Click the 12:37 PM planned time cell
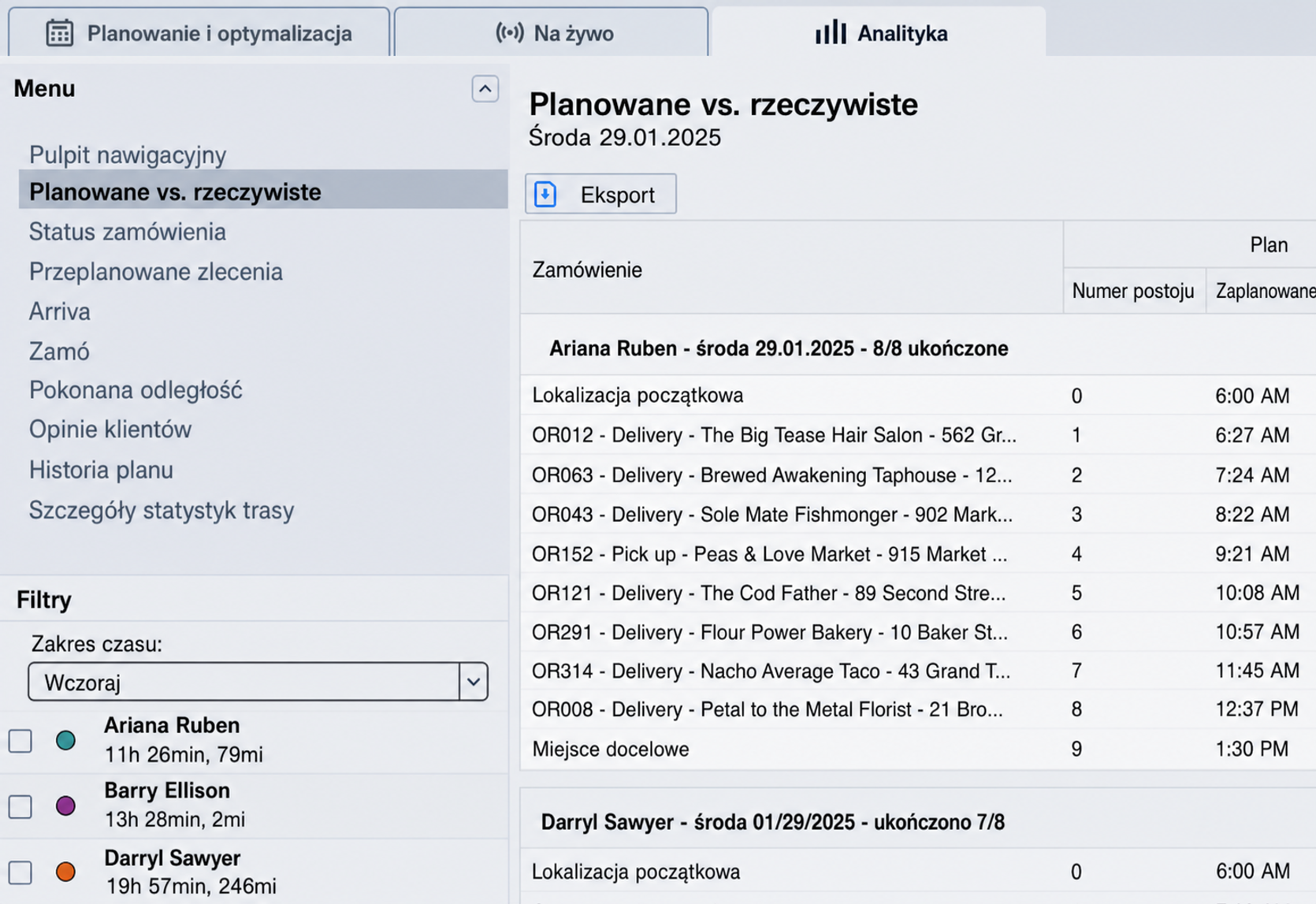The width and height of the screenshot is (1316, 904). click(1257, 709)
